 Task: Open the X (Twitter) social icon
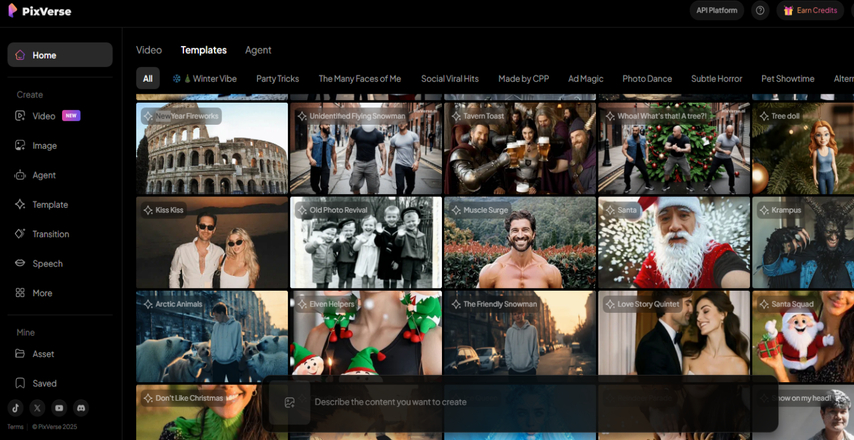pos(37,408)
